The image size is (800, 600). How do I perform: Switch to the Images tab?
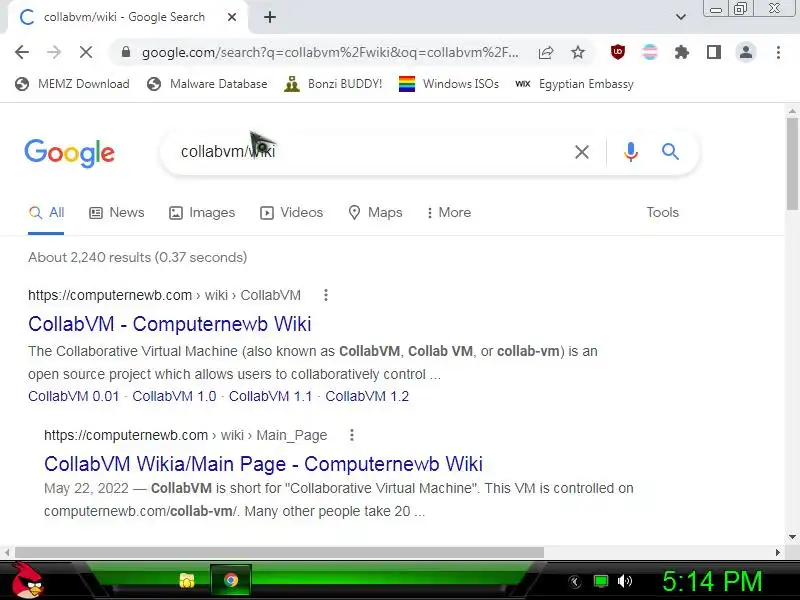pyautogui.click(x=202, y=213)
